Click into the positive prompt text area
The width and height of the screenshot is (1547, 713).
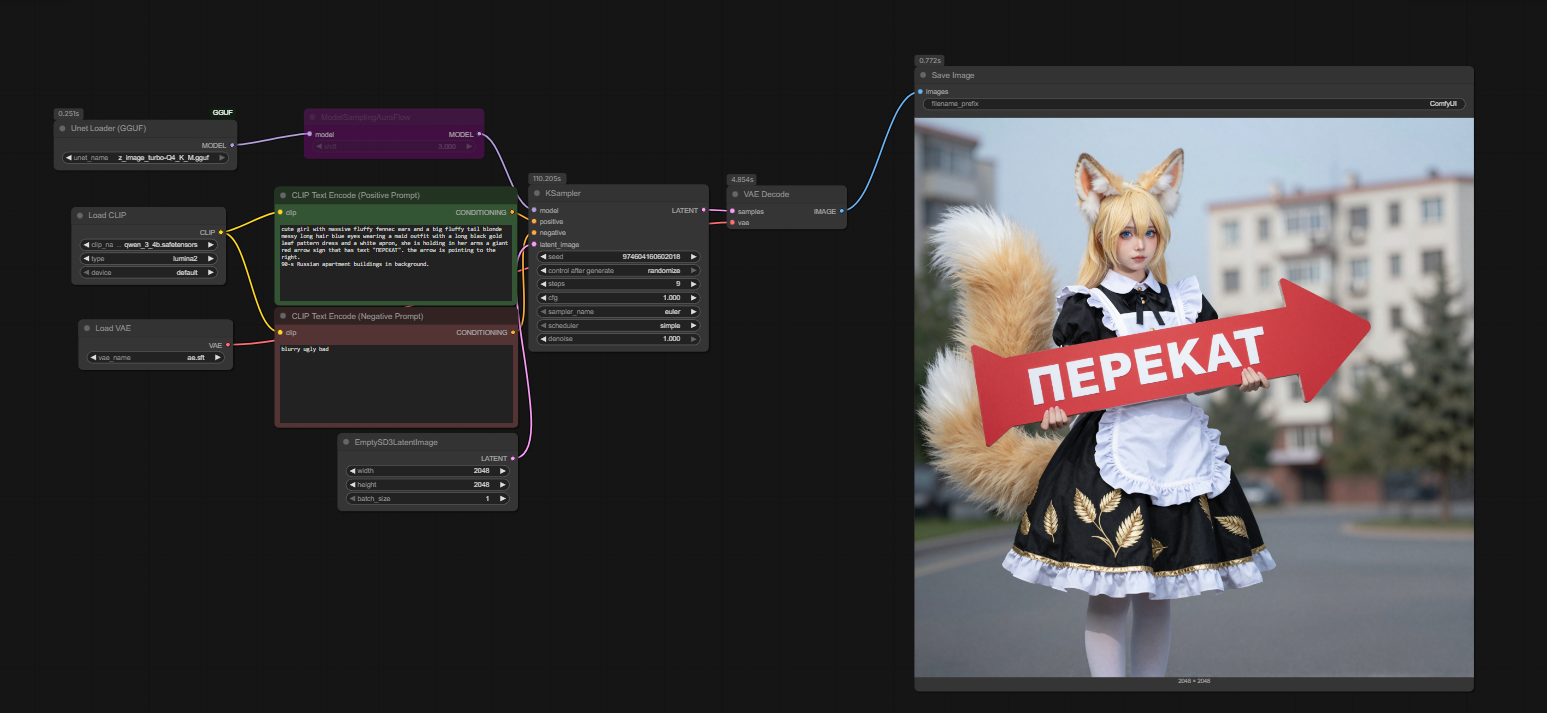point(395,261)
